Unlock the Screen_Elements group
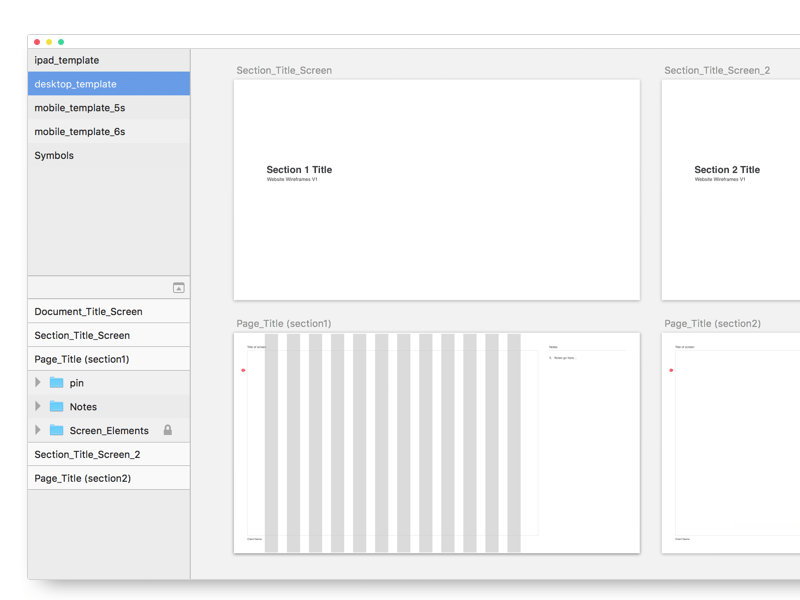 (168, 430)
